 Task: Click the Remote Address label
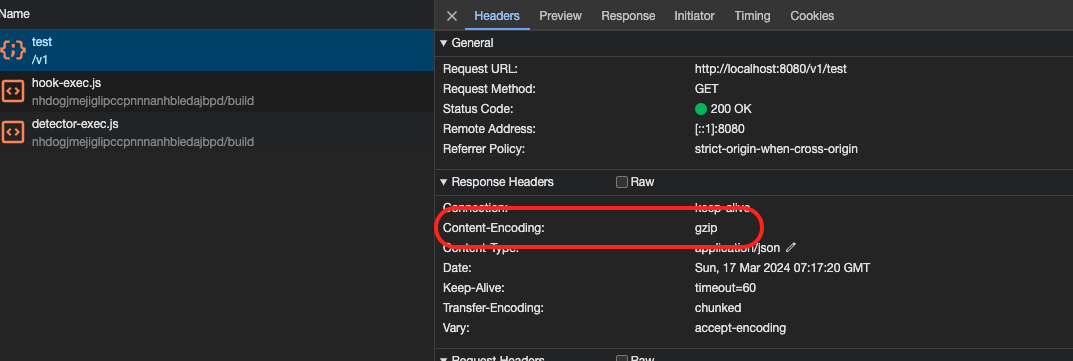[x=489, y=129]
